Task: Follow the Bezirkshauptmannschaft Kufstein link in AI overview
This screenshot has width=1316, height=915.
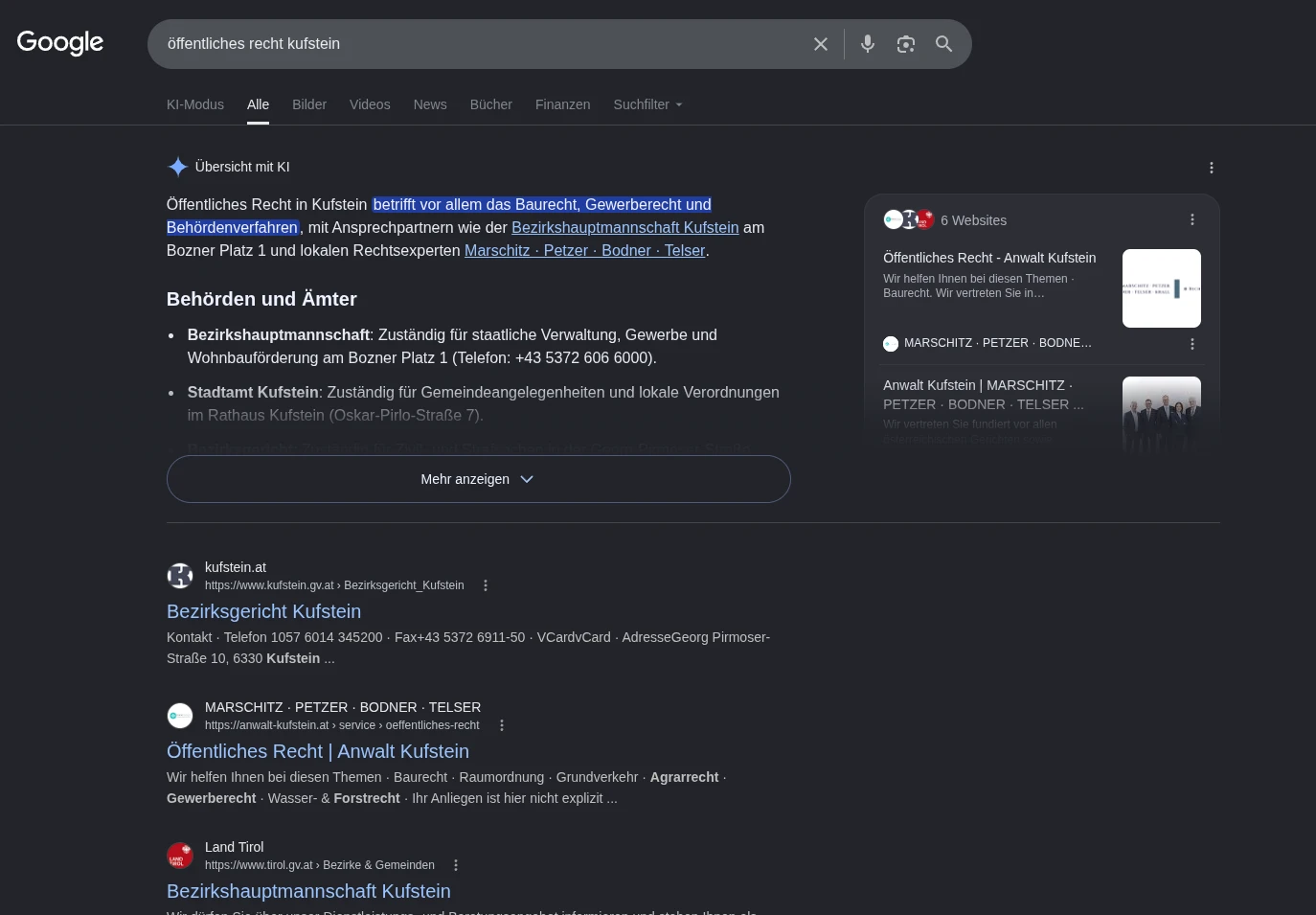Action: click(x=625, y=227)
